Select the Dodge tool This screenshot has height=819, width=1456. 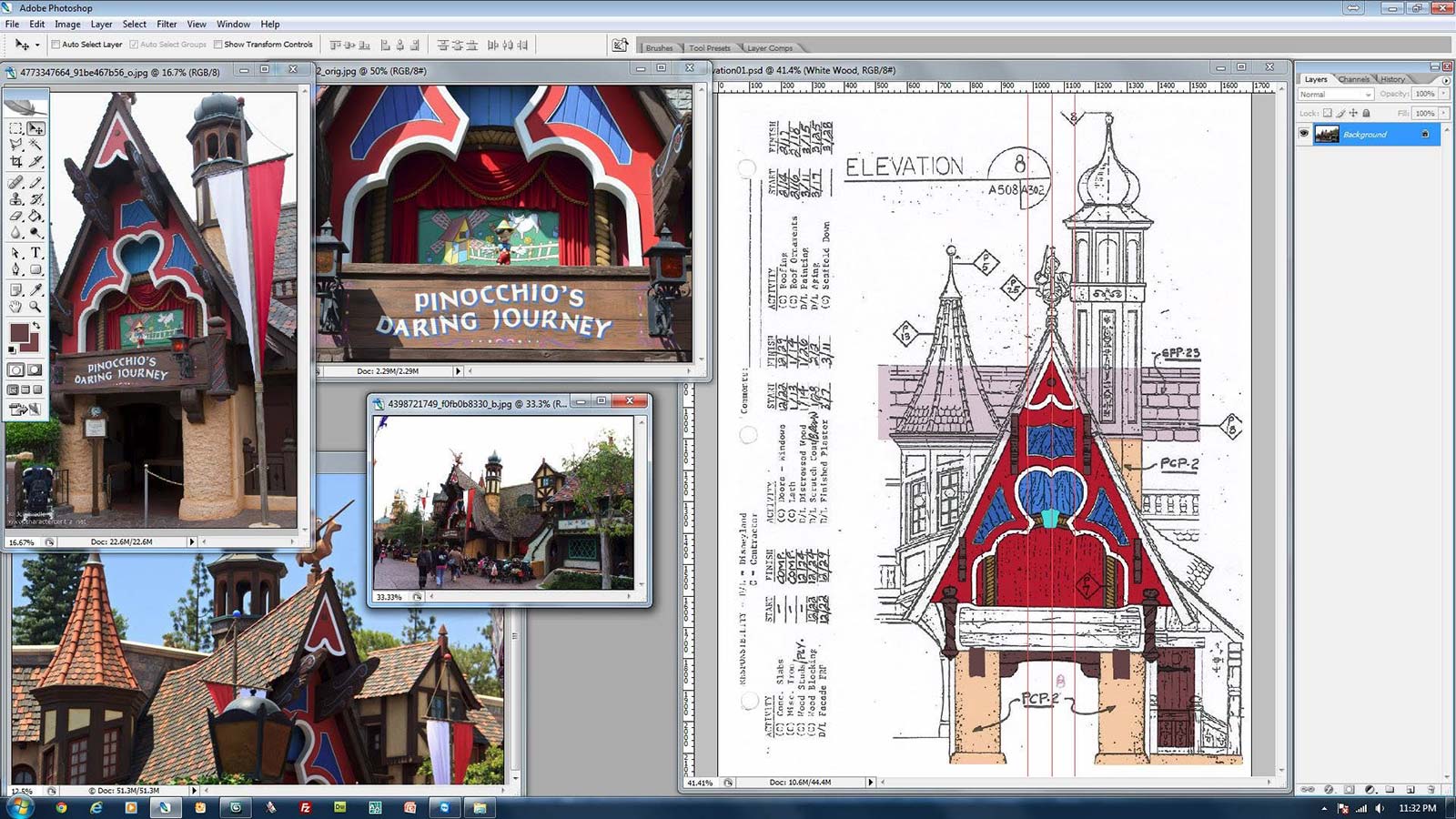pos(35,233)
